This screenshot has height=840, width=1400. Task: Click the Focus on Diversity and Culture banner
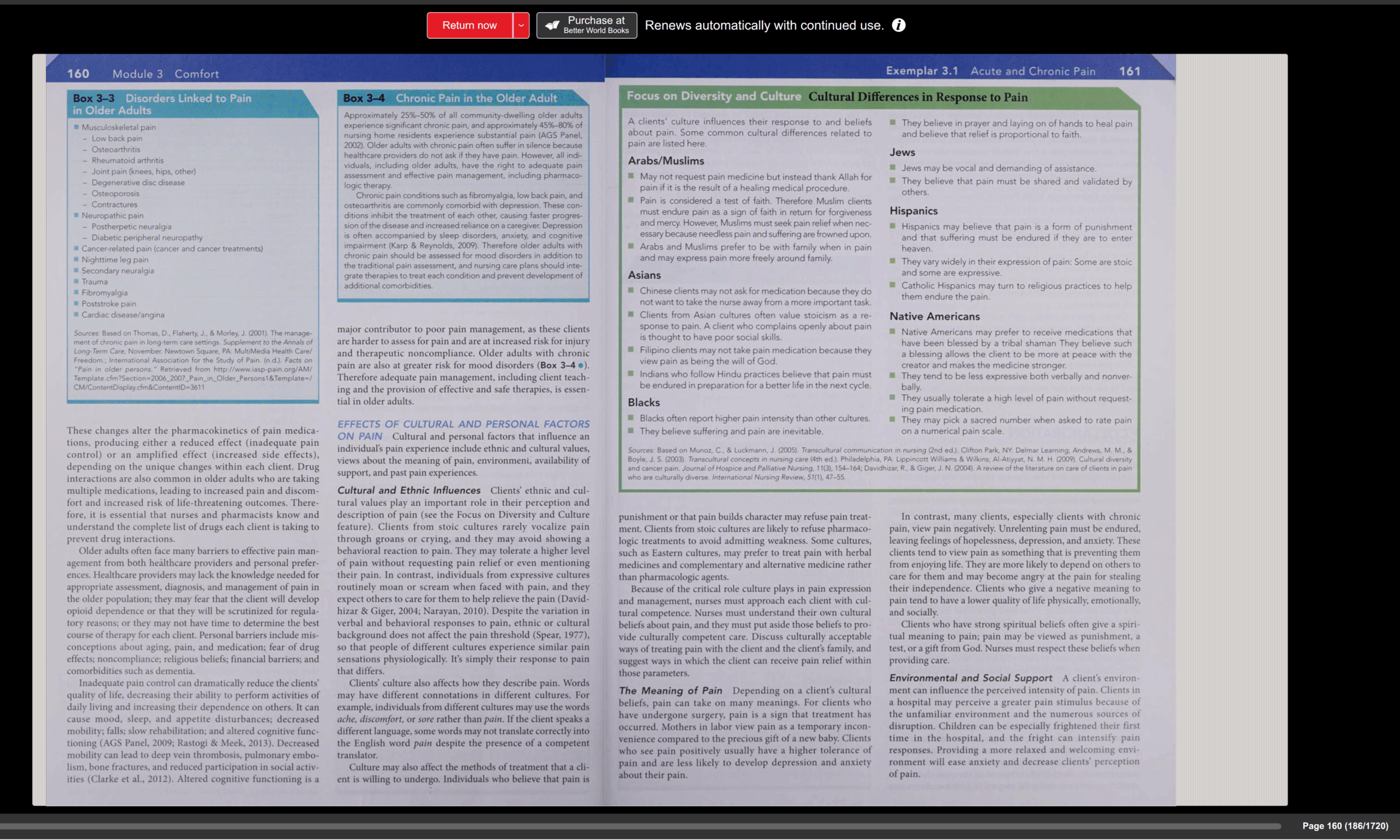pos(713,96)
